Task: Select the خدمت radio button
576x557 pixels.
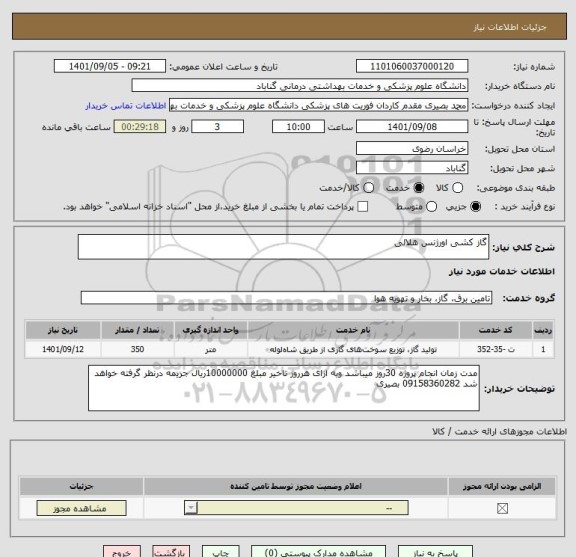Action: point(419,188)
